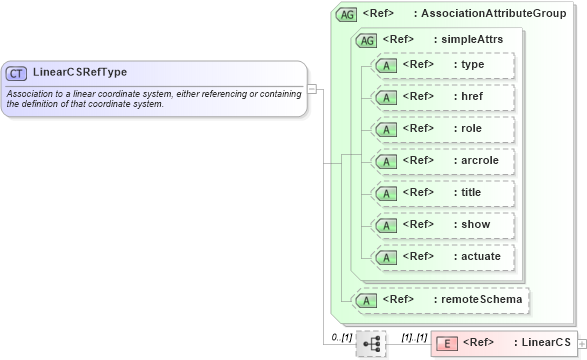The image size is (587, 360).
Task: Open the AssociationAttributeGroup reference
Action: (493, 13)
